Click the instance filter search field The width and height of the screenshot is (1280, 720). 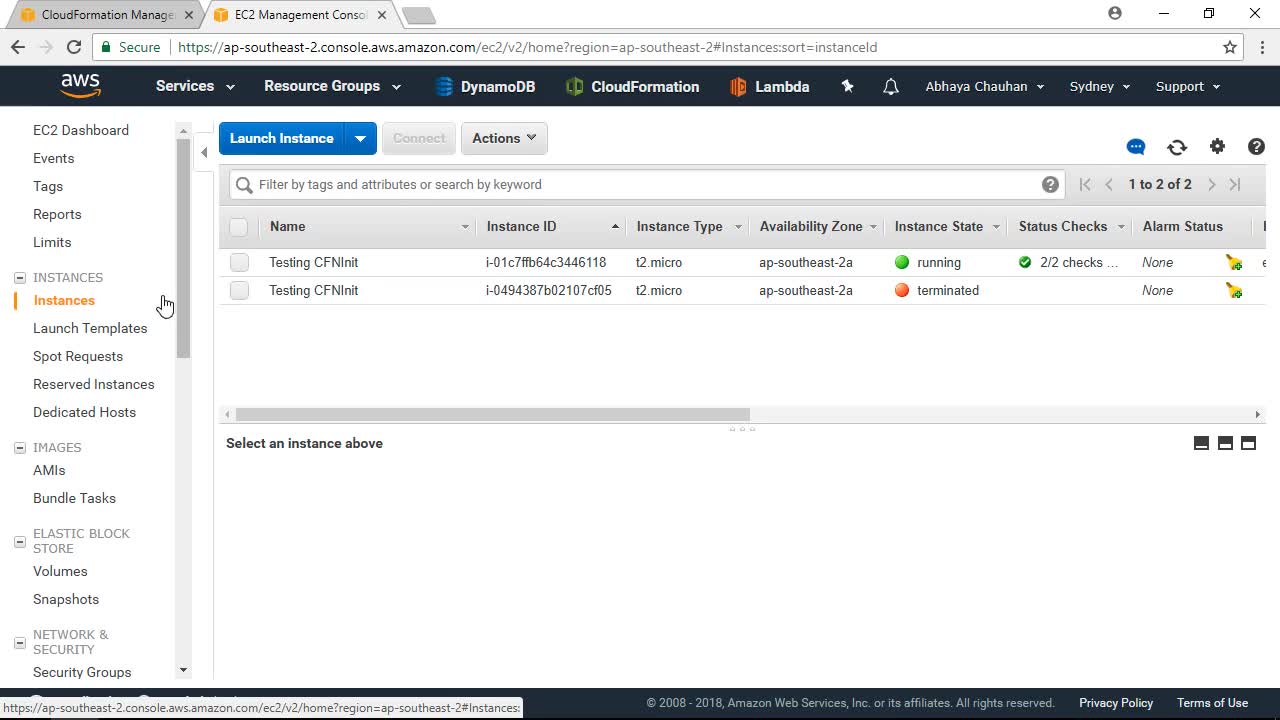pos(646,184)
